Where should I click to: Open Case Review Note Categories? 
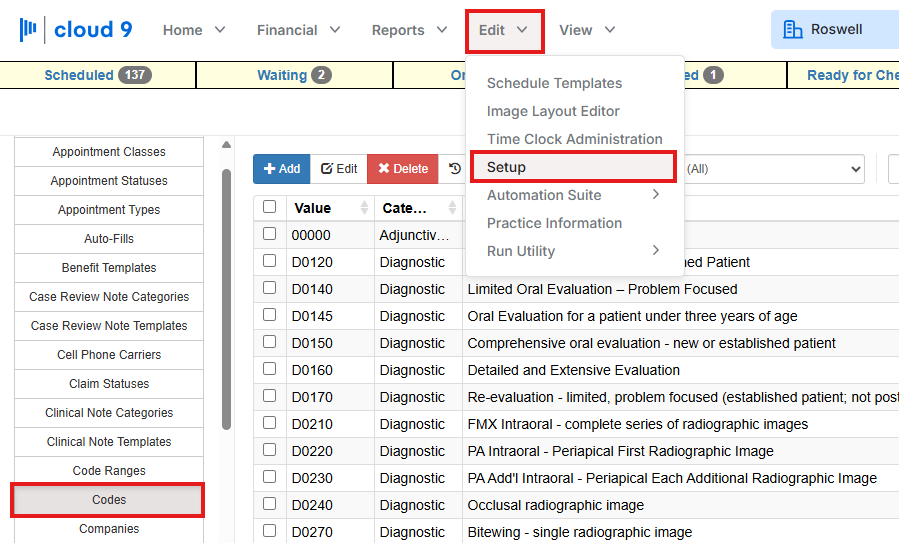[109, 296]
